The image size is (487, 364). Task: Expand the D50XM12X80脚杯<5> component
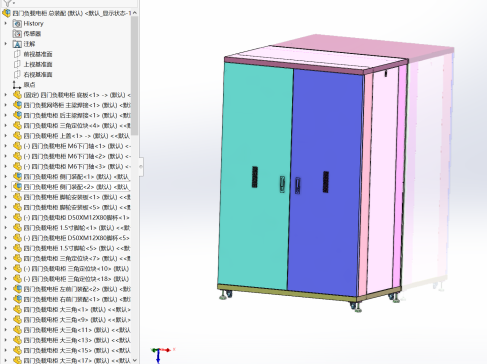(x=5, y=238)
